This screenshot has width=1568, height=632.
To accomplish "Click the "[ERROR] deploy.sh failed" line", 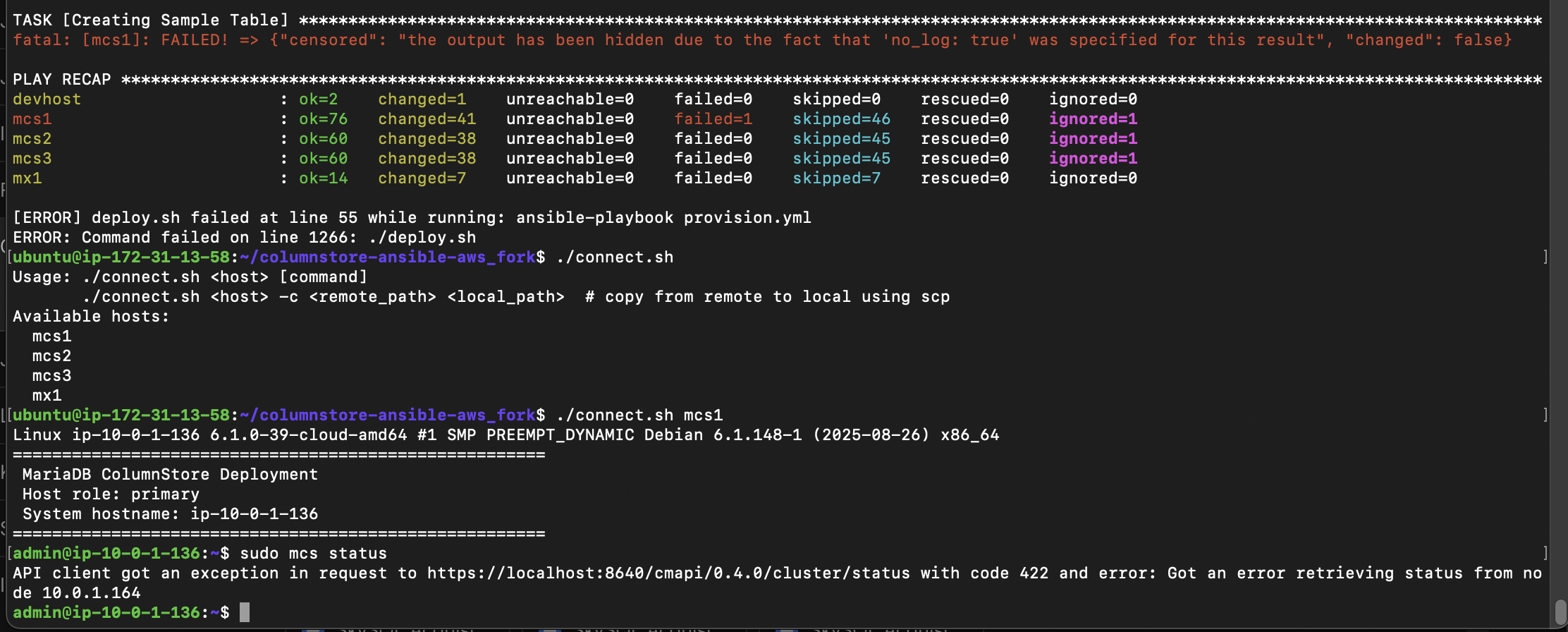I will tap(412, 218).
